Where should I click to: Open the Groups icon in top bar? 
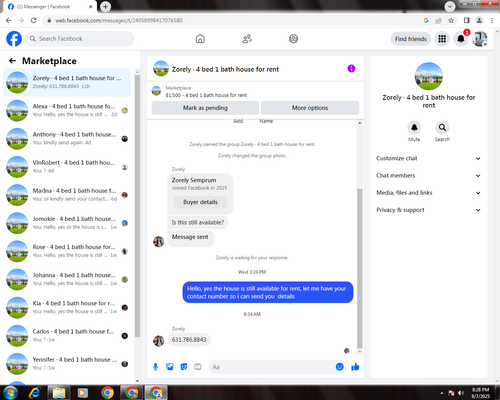click(293, 39)
